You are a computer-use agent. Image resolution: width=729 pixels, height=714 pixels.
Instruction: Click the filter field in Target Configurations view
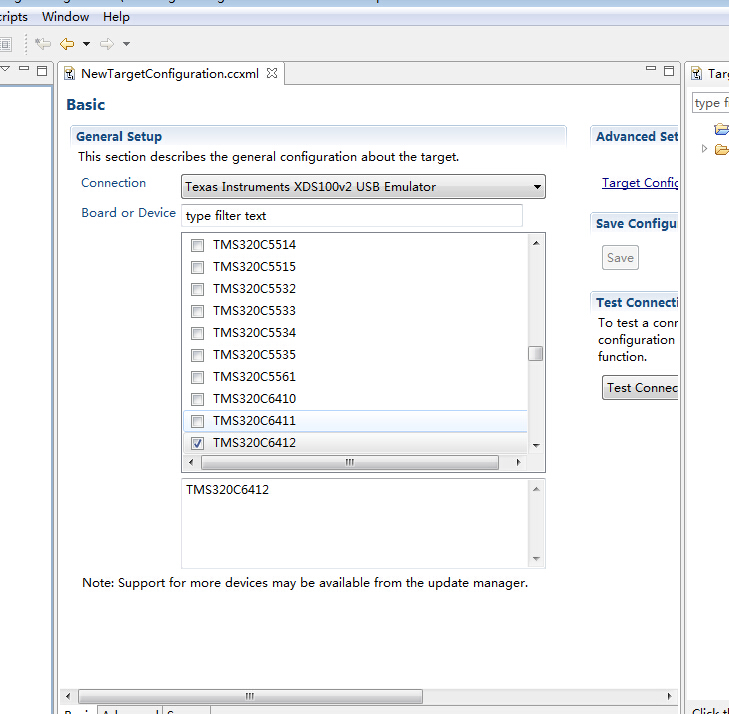(x=711, y=103)
